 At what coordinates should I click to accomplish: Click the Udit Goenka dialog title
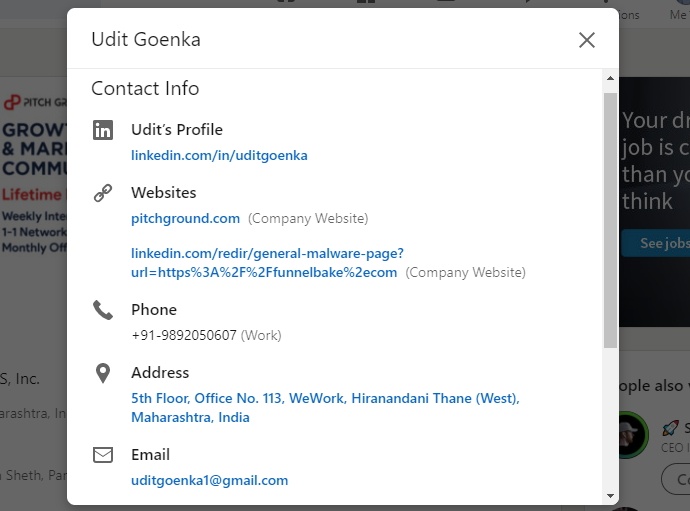tap(146, 39)
